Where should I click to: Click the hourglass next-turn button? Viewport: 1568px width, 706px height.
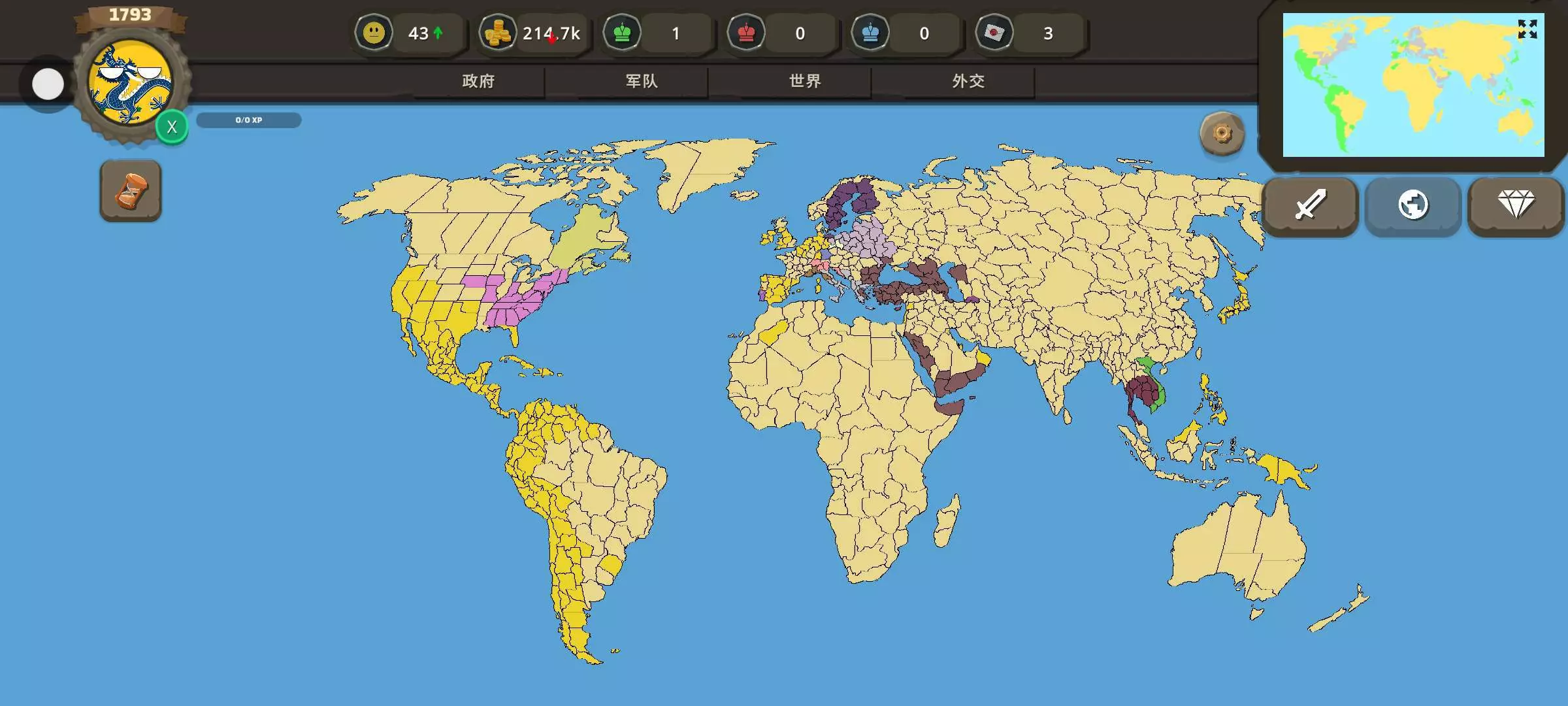click(x=131, y=191)
